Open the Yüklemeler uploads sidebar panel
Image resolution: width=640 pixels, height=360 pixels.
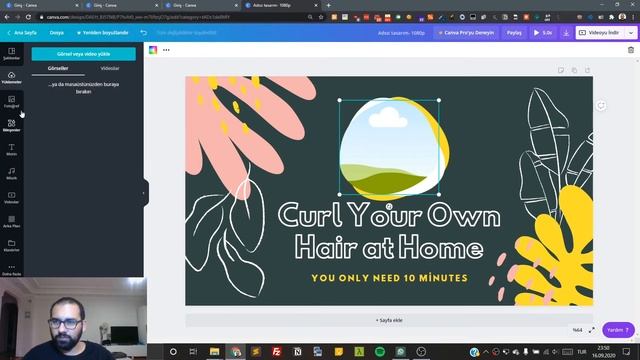pos(11,78)
